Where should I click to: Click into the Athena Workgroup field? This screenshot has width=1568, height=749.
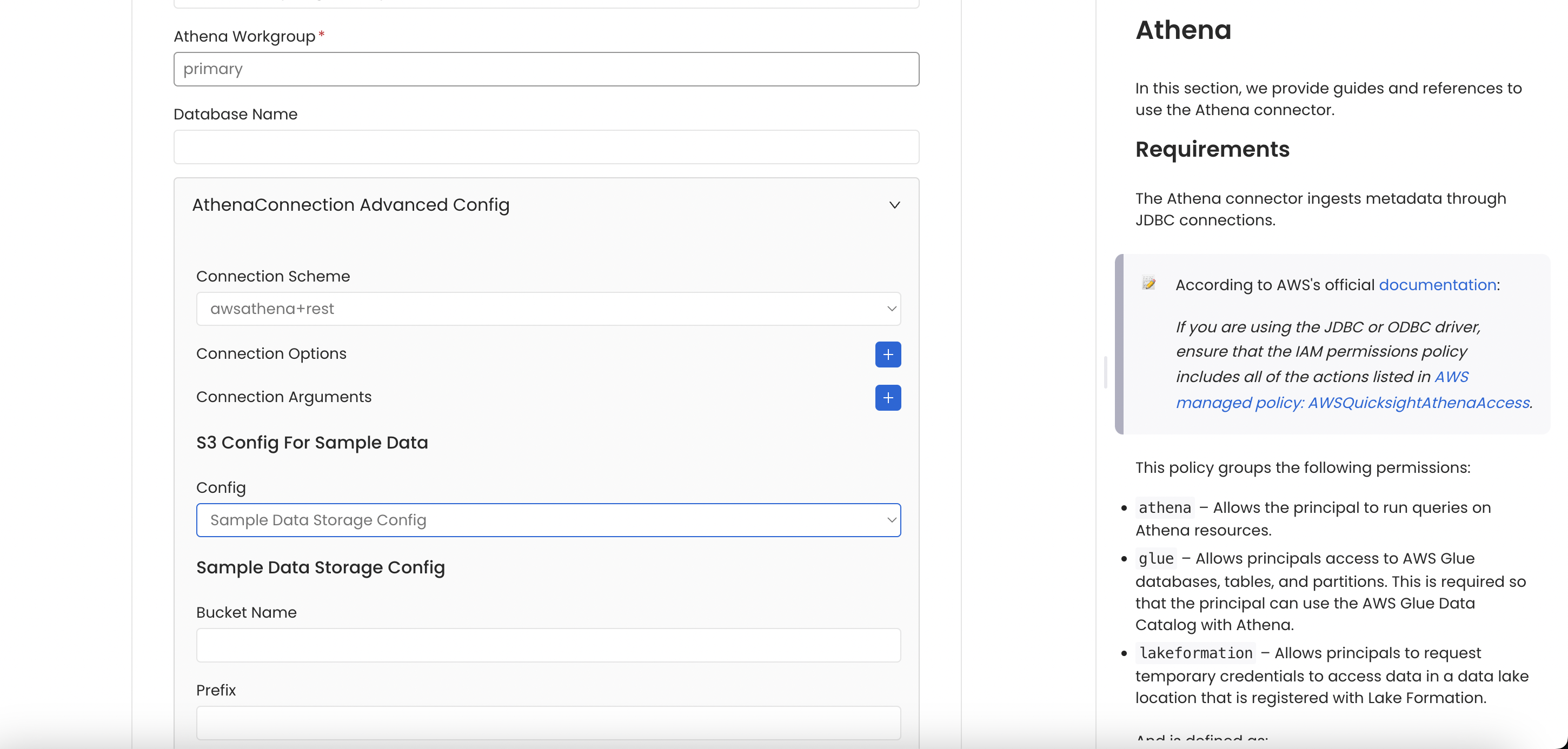pos(546,69)
